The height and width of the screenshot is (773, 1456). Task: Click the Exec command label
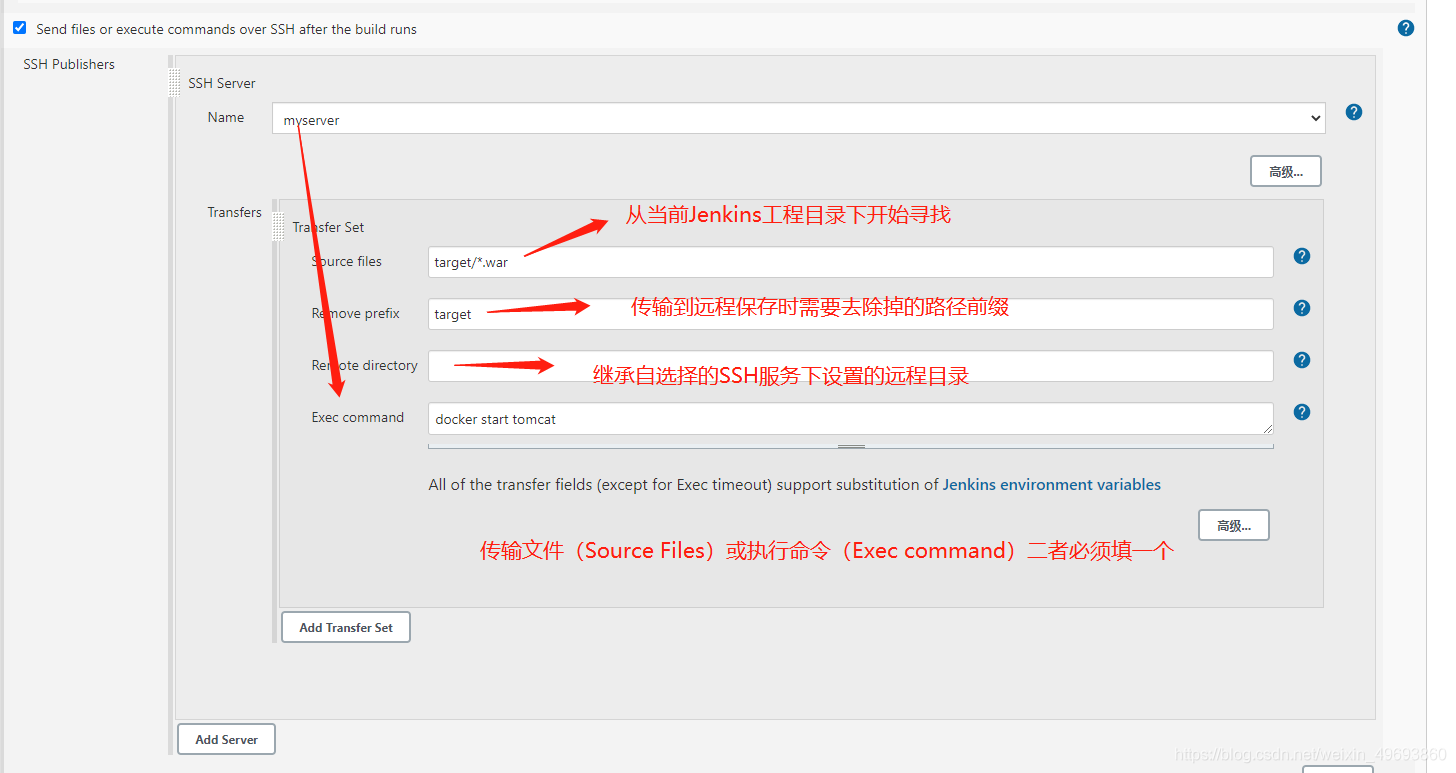[x=357, y=417]
